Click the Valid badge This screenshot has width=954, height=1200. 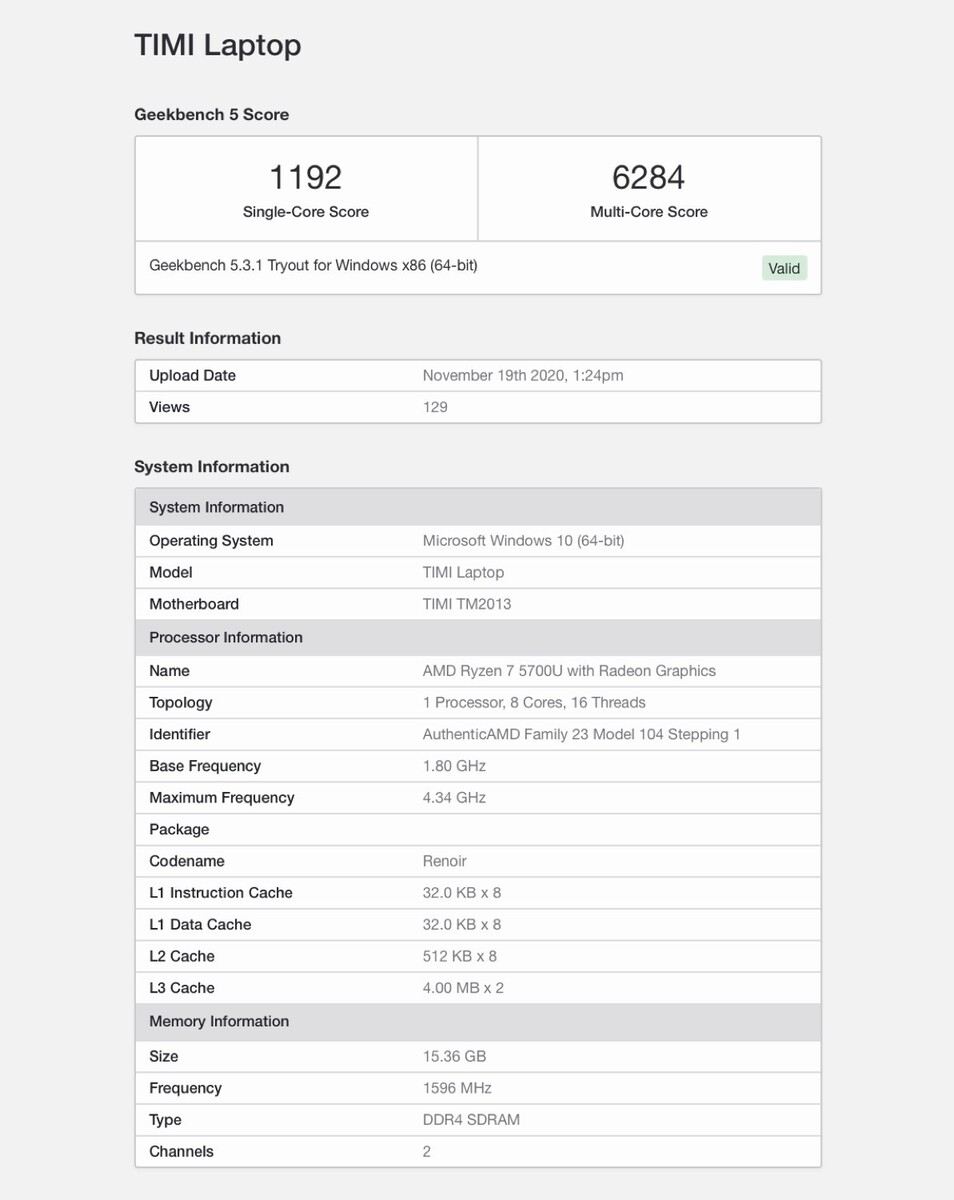coord(784,268)
